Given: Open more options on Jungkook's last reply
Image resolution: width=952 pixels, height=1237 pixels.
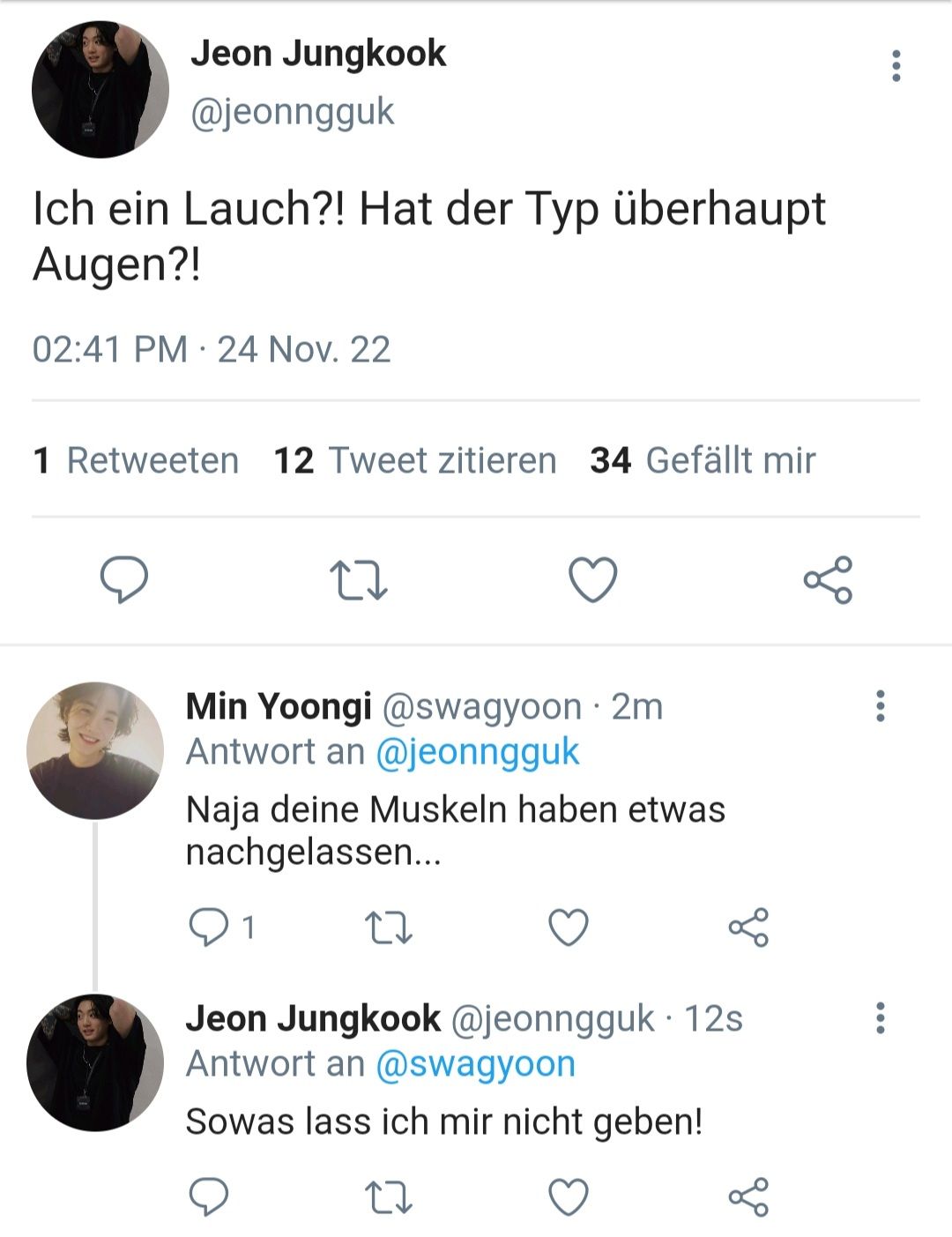Looking at the screenshot, I should pos(880,1018).
